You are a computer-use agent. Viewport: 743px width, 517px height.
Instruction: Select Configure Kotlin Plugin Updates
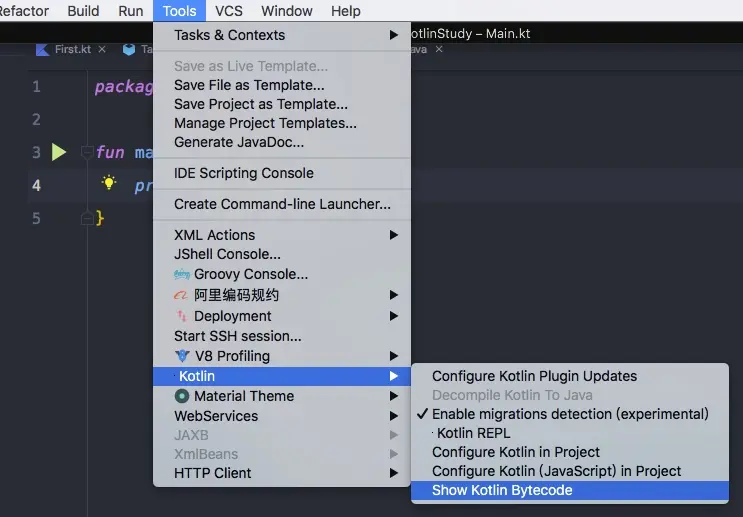570,376
